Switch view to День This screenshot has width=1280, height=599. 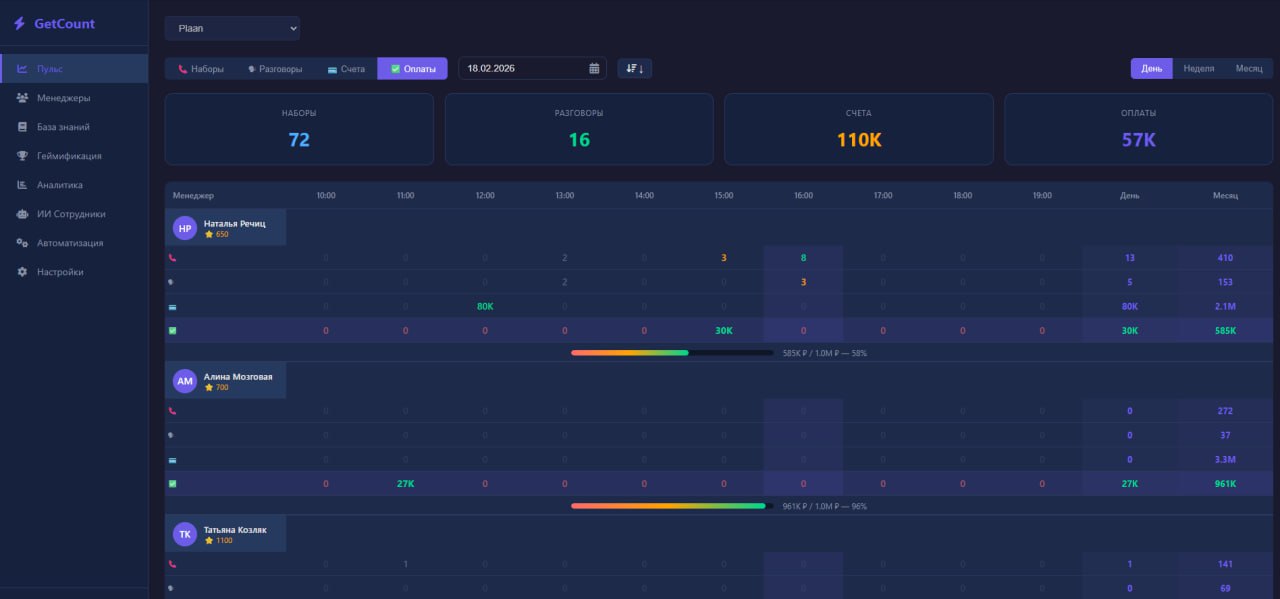[x=1151, y=69]
